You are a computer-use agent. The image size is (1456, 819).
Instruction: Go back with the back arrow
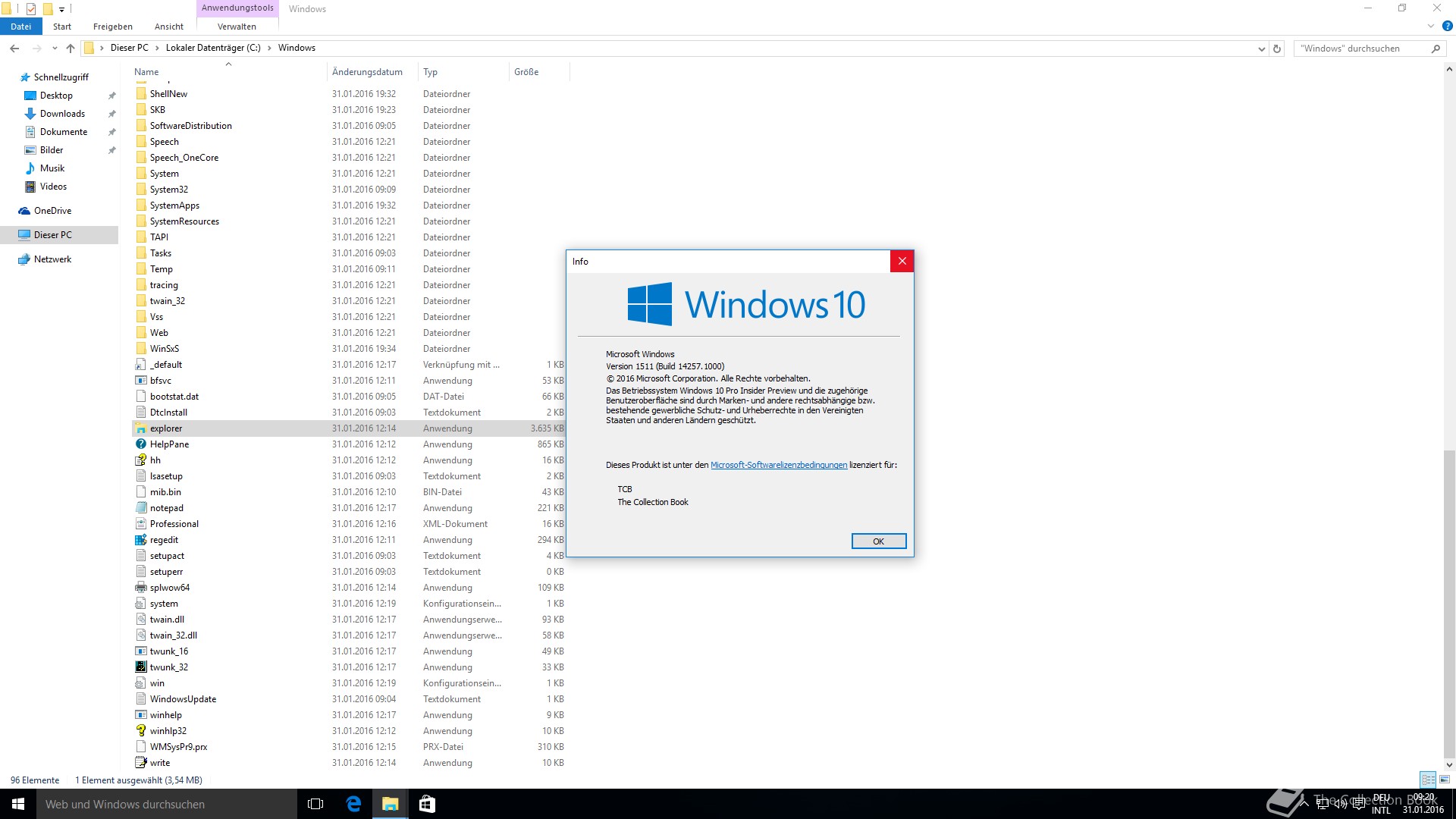[x=14, y=49]
